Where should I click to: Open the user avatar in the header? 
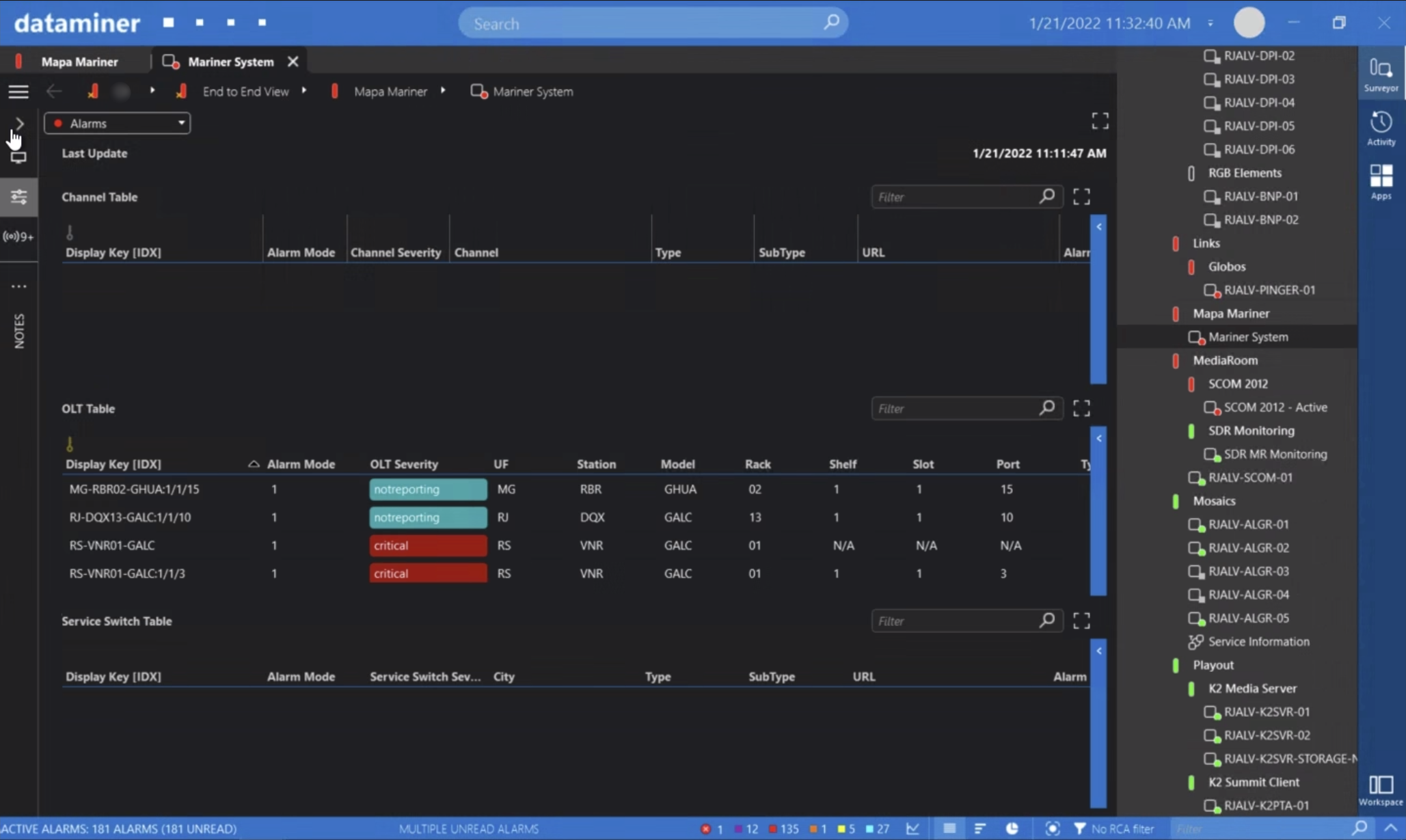[x=1249, y=23]
